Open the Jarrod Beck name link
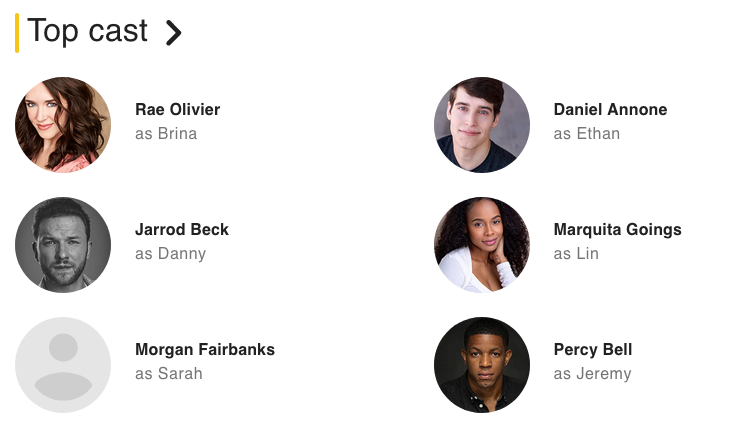734x431 pixels. pyautogui.click(x=182, y=230)
